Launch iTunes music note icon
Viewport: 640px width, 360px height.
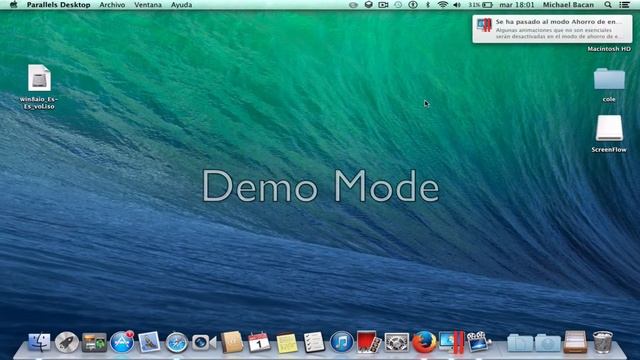[341, 342]
